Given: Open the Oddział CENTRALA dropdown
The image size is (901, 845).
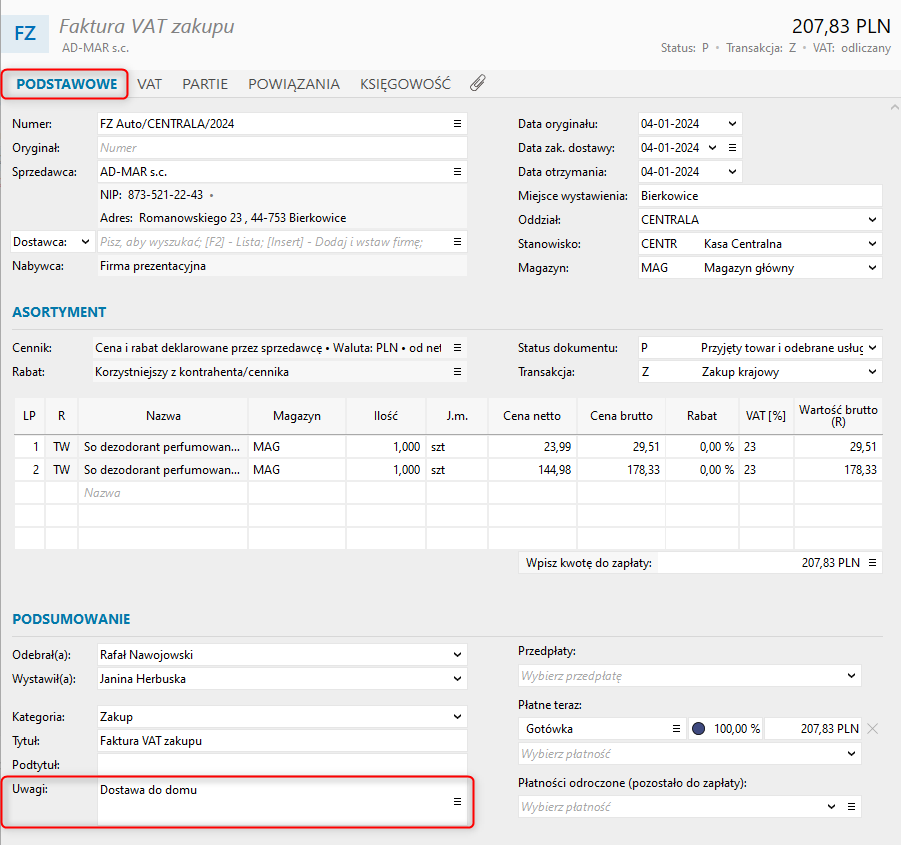Looking at the screenshot, I should [x=872, y=220].
